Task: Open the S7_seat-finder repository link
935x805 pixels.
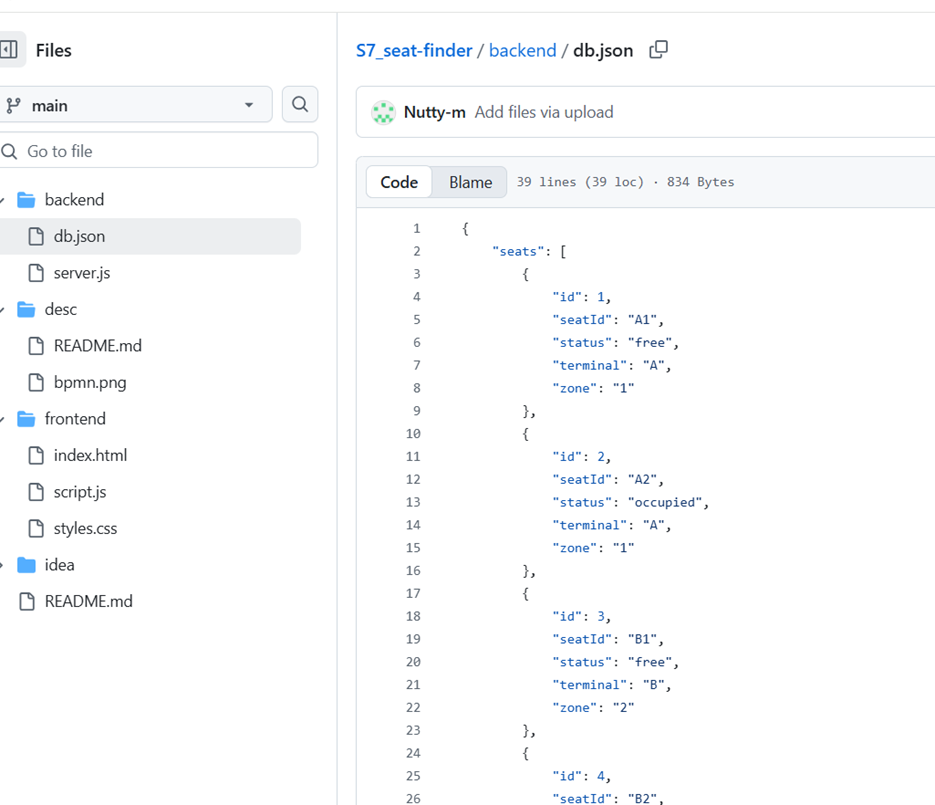Action: pyautogui.click(x=414, y=50)
